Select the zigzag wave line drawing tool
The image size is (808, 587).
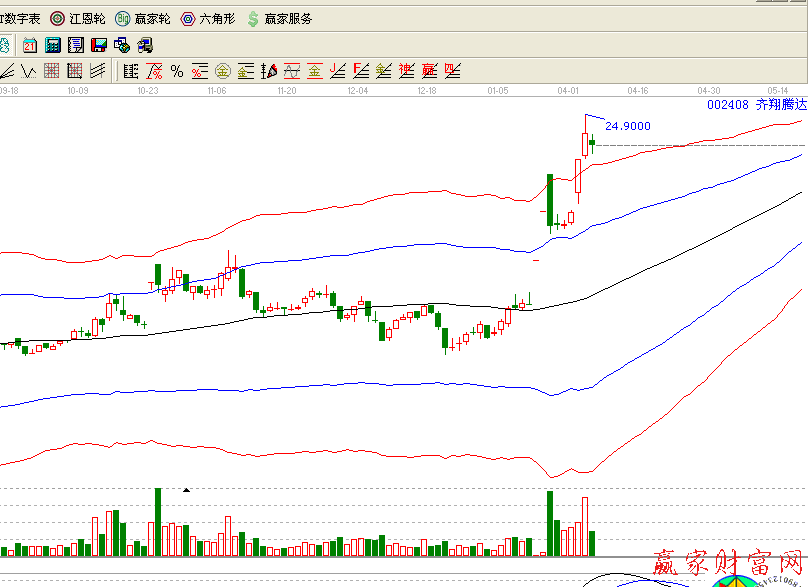pos(29,71)
